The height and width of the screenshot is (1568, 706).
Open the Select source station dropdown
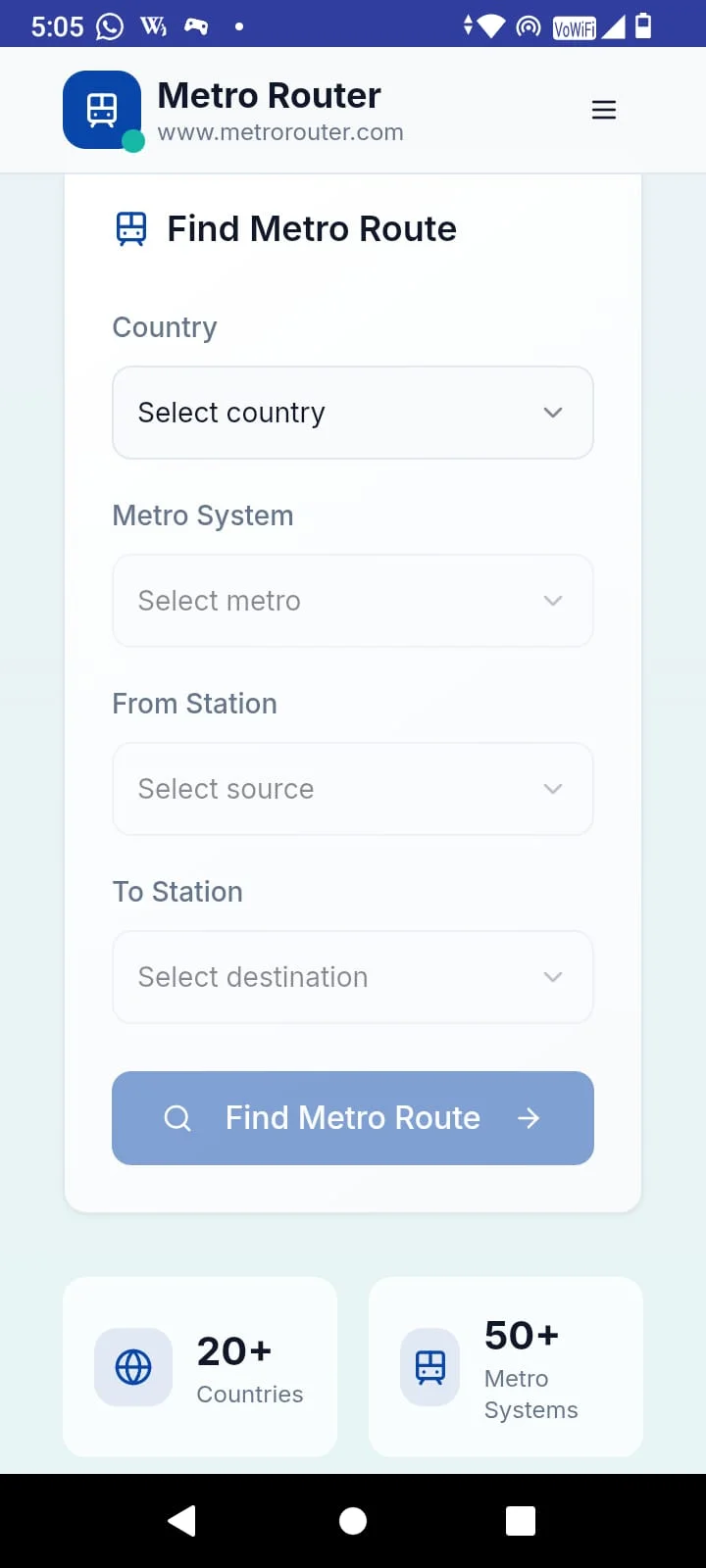(353, 789)
